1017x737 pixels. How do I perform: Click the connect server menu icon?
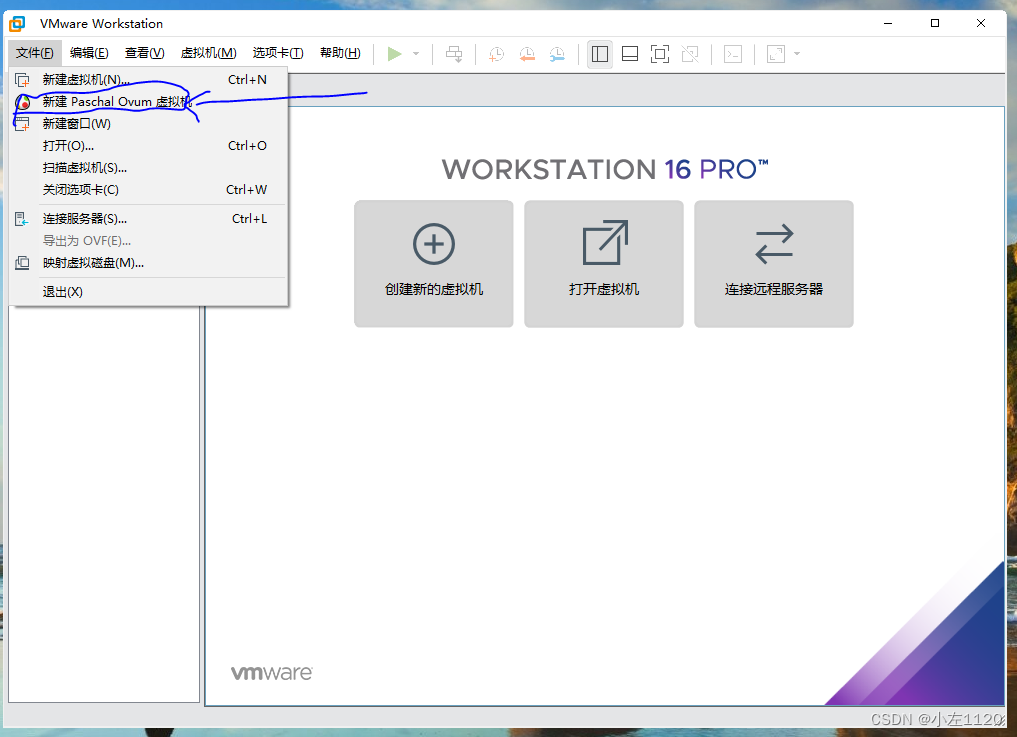[x=22, y=219]
